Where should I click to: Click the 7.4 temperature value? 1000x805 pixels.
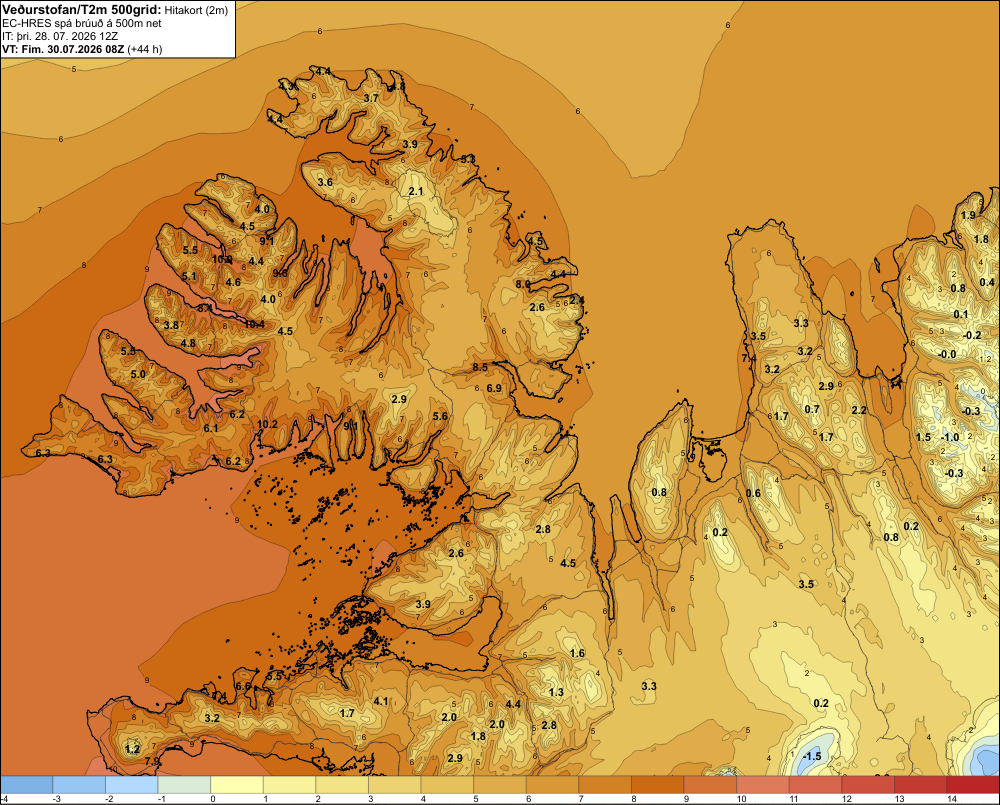749,358
